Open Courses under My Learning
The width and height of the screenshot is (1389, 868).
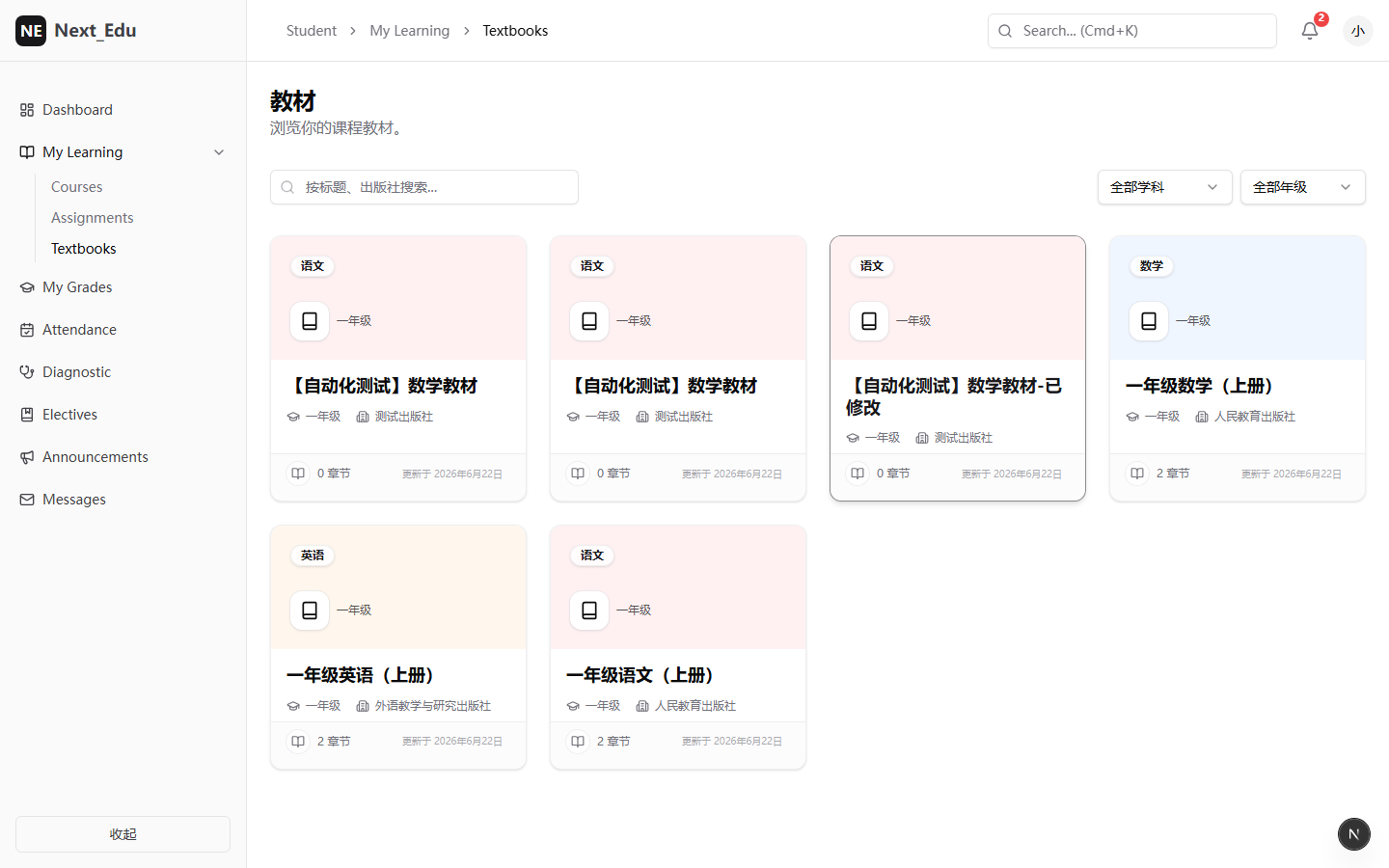[x=77, y=187]
